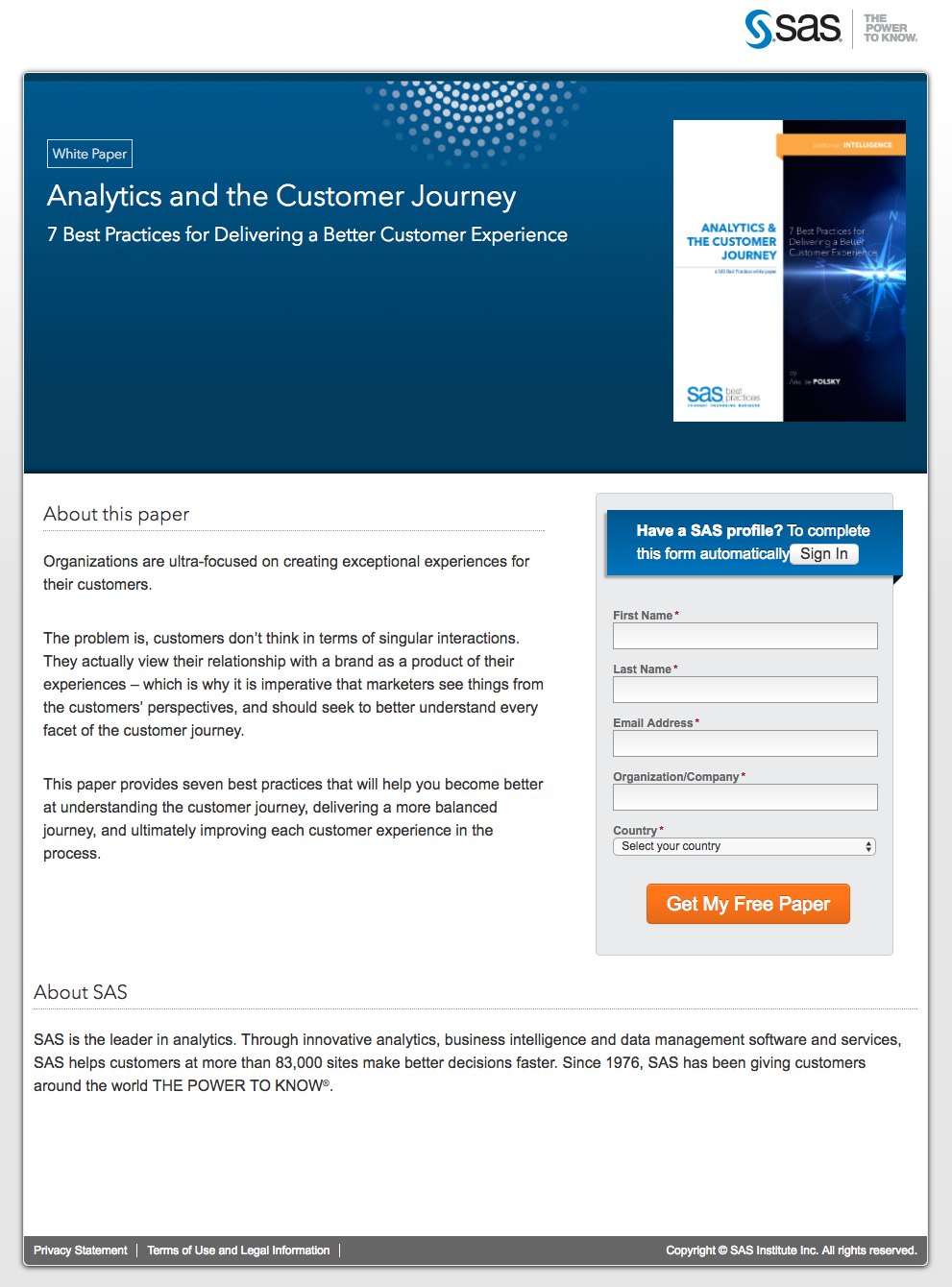Image resolution: width=952 pixels, height=1287 pixels.
Task: Focus the First Name input field
Action: tap(745, 636)
